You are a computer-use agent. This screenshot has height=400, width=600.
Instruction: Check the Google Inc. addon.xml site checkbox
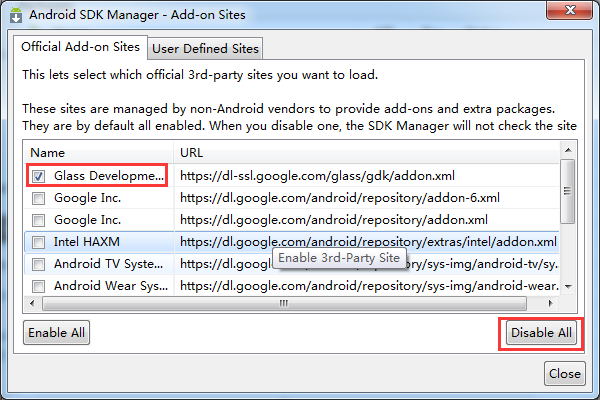38,220
